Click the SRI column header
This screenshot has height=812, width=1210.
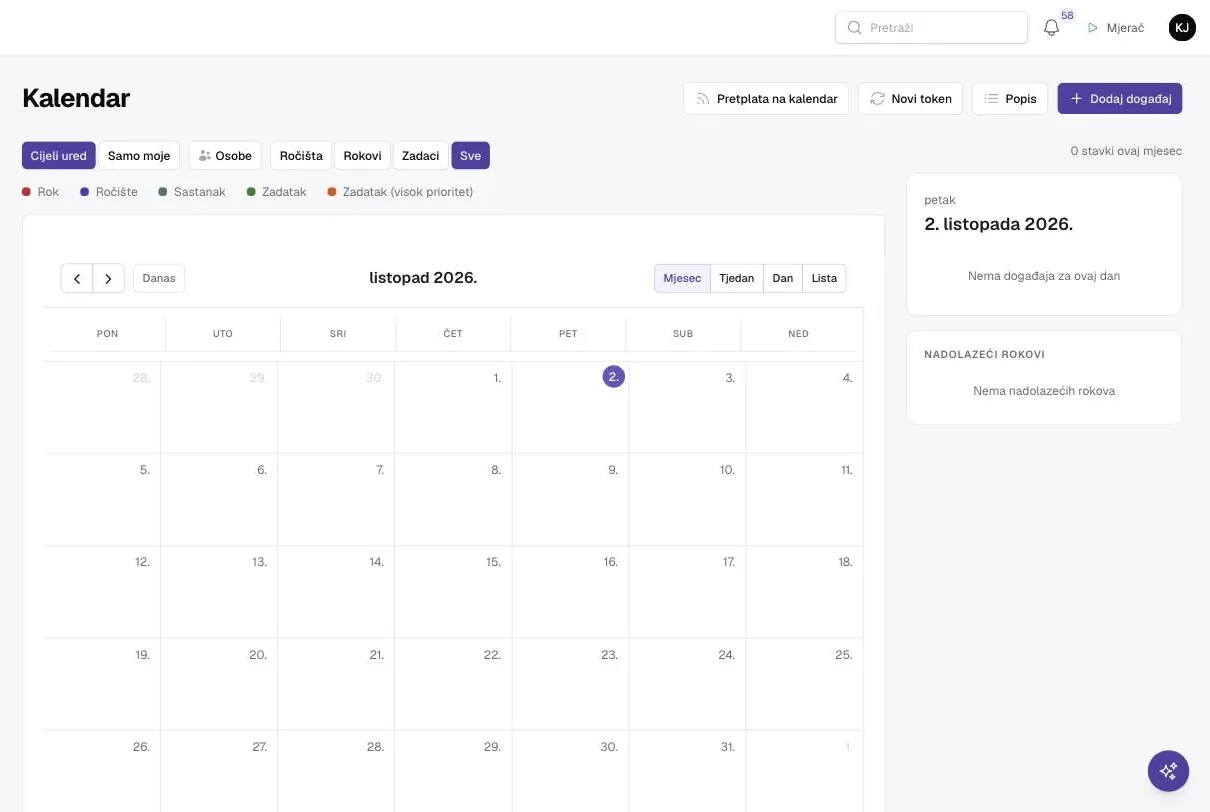click(x=338, y=334)
